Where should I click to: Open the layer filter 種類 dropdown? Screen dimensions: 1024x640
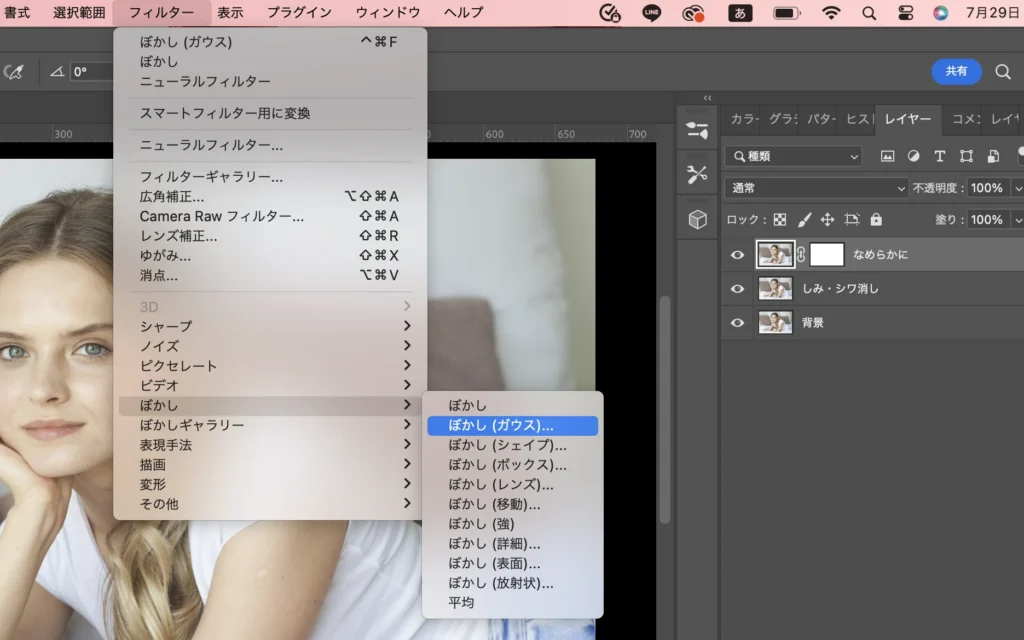793,156
